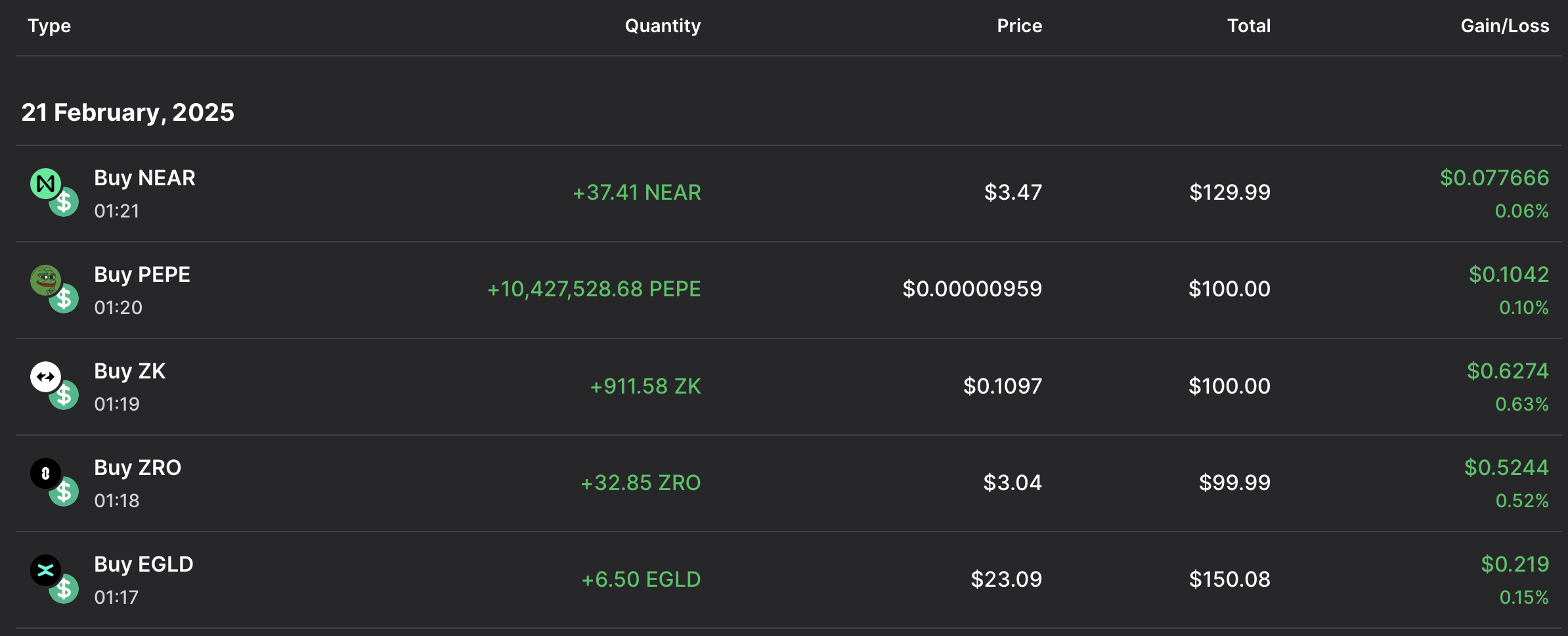Click the Type column header

[49, 26]
